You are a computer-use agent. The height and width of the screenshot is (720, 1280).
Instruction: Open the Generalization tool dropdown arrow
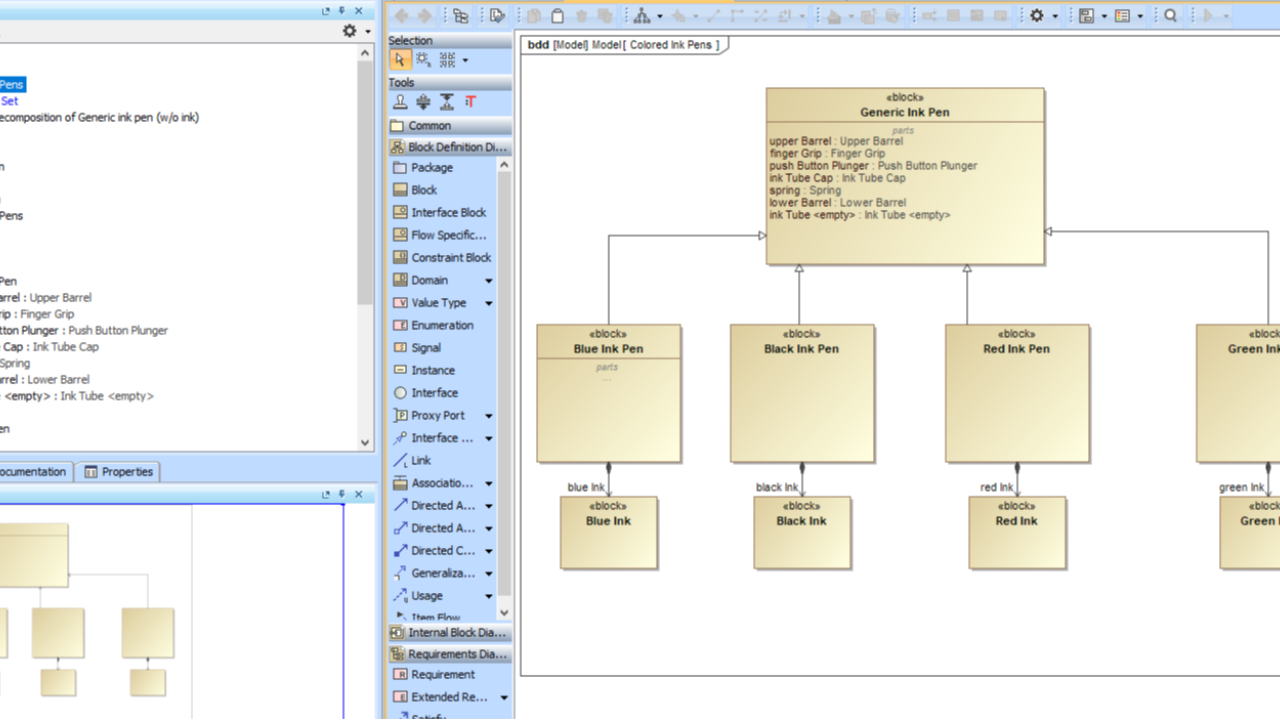click(489, 574)
